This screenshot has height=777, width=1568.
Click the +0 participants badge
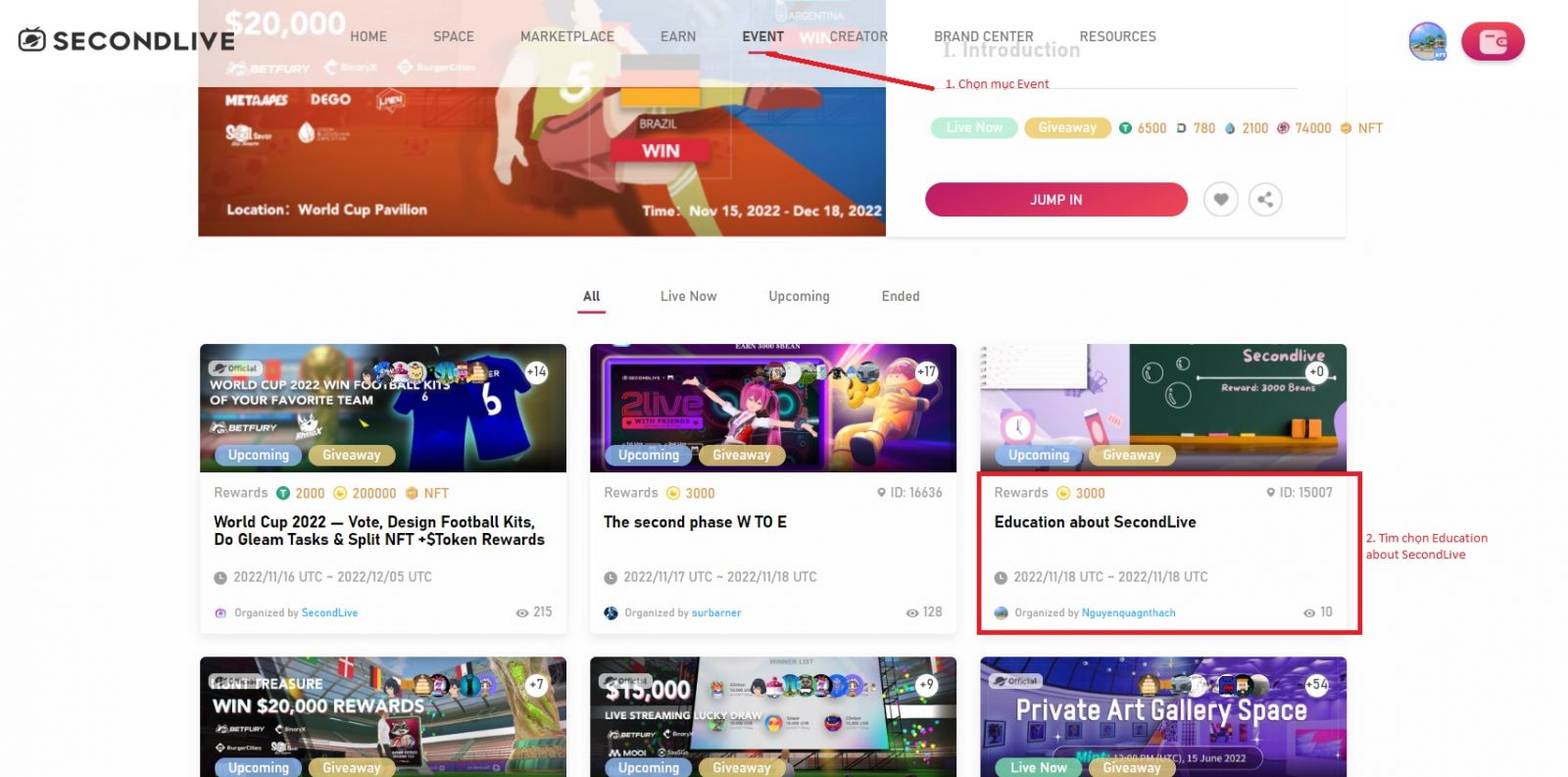(1316, 371)
